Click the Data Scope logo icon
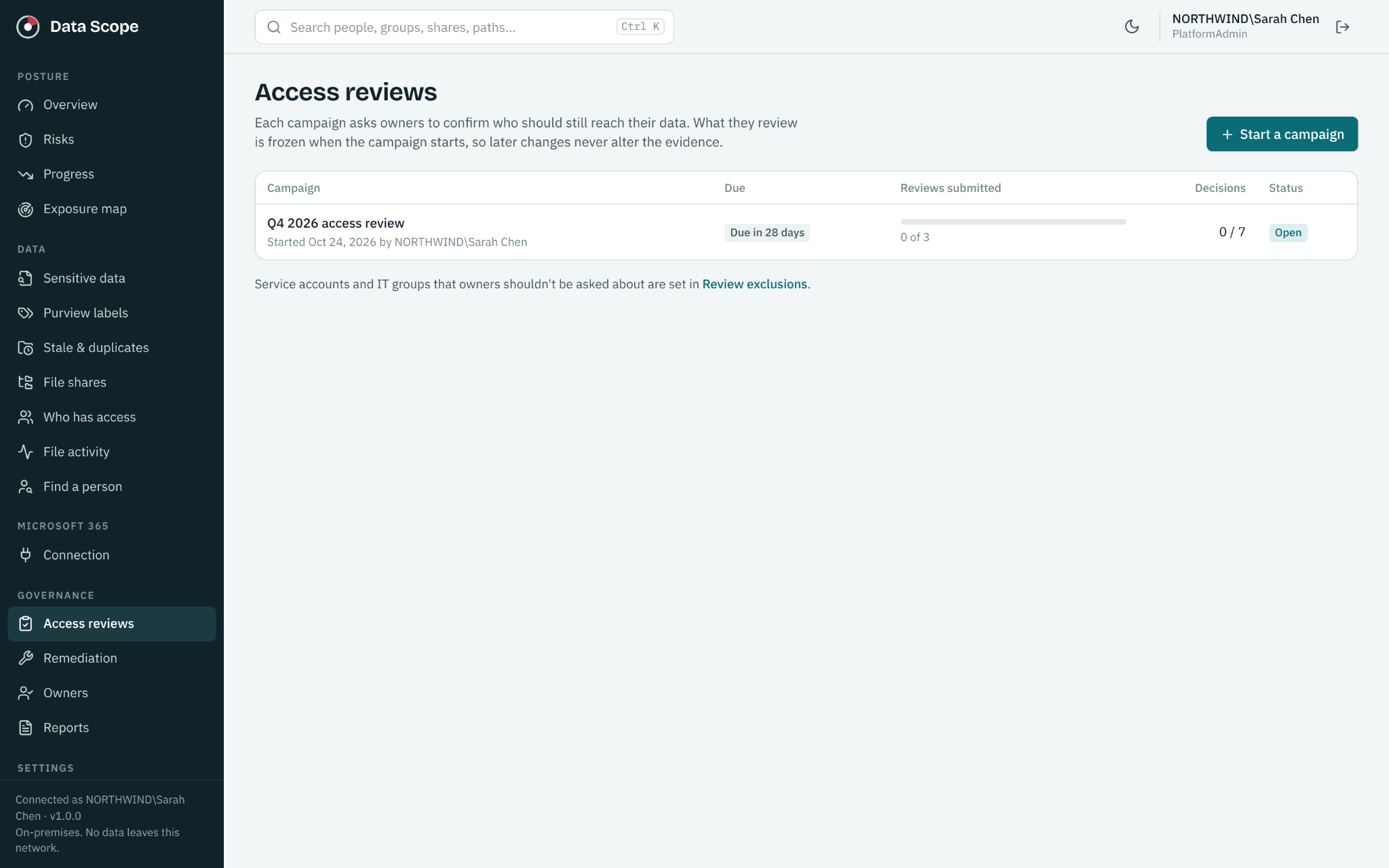This screenshot has width=1389, height=868. (28, 26)
